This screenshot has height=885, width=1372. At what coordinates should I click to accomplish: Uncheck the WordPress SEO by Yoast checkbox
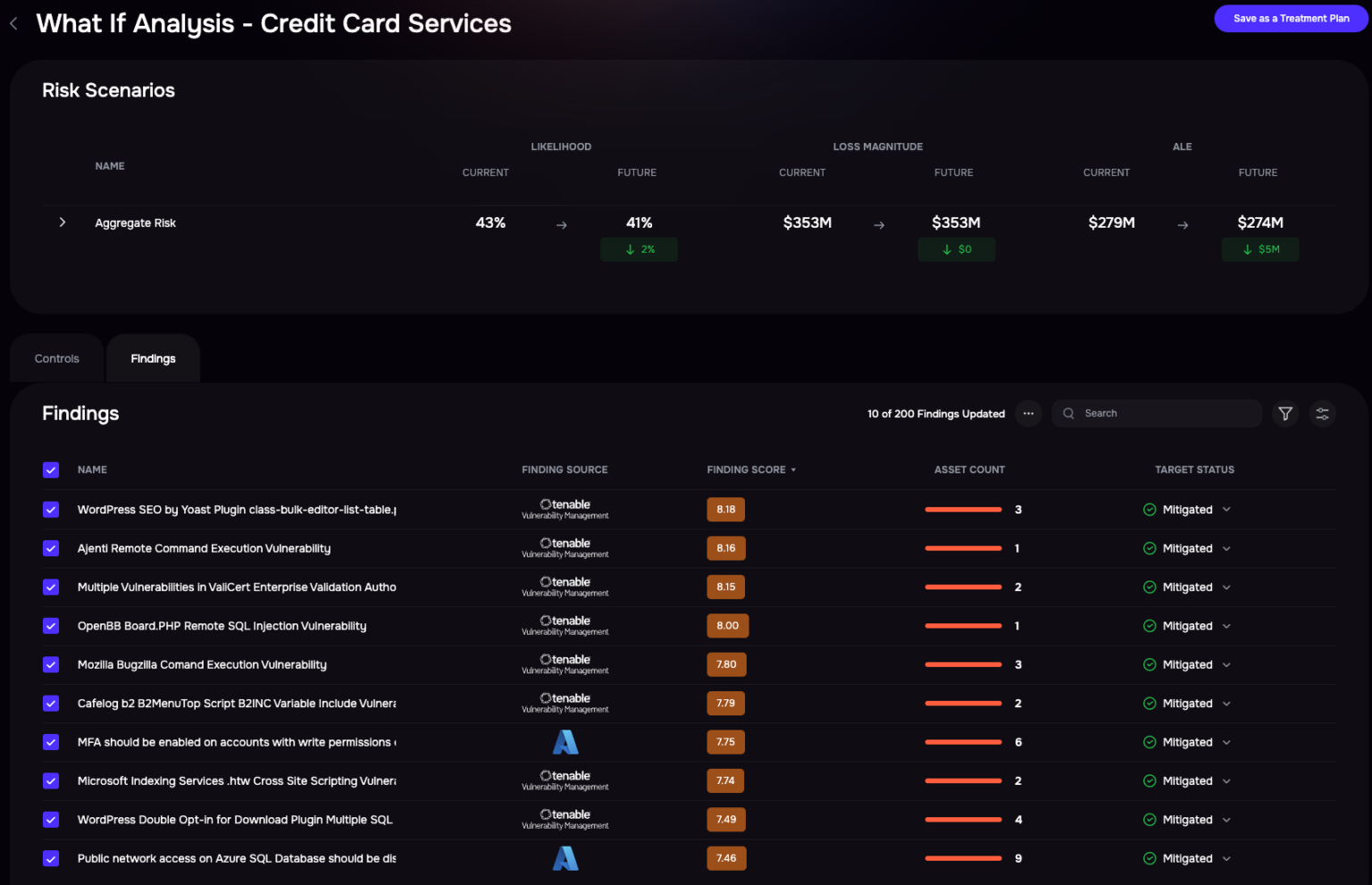tap(51, 510)
